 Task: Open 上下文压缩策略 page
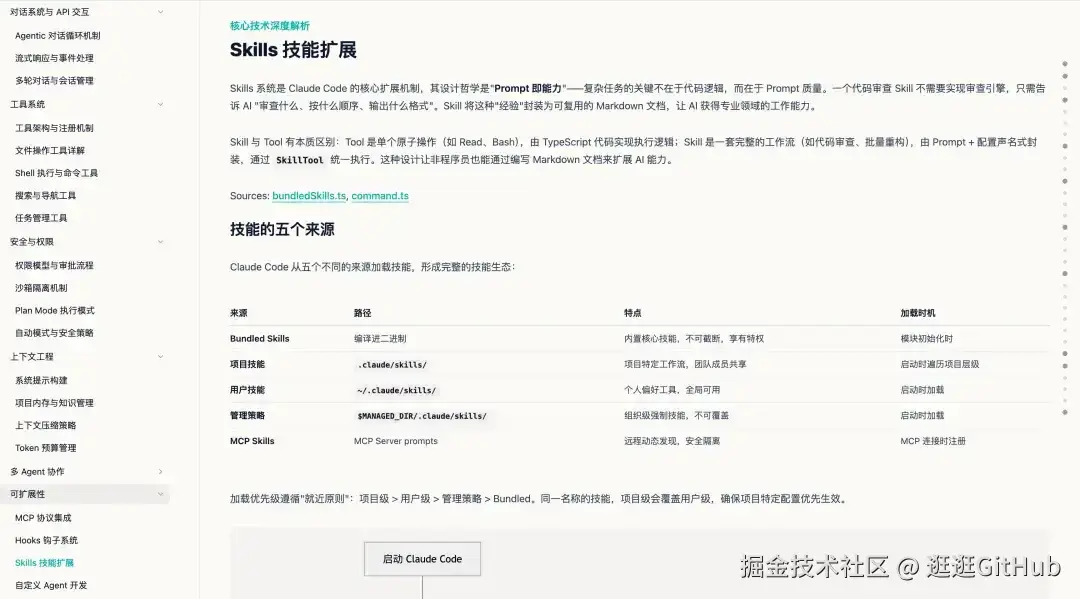(45, 425)
